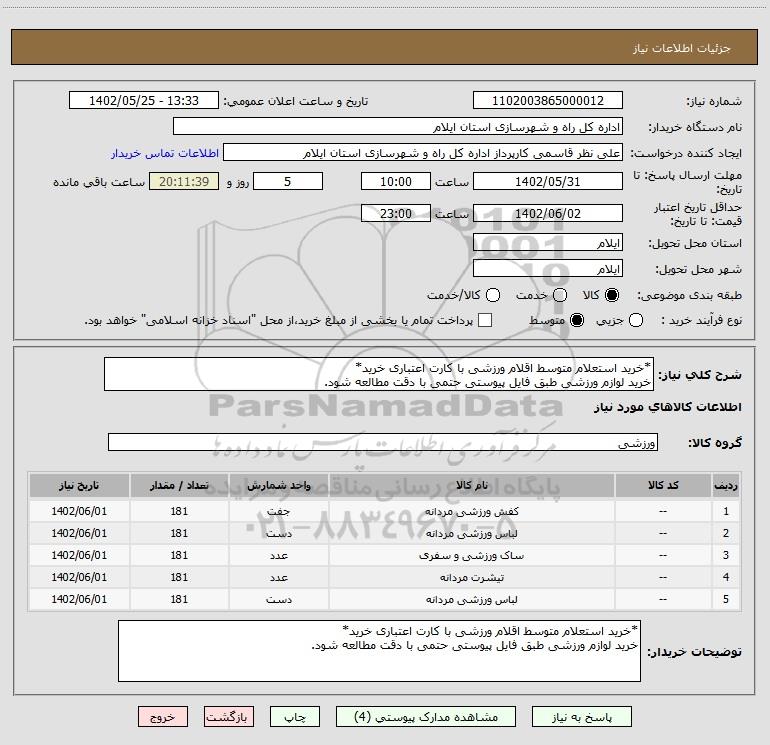Click the نام کالا column header

[x=471, y=485]
